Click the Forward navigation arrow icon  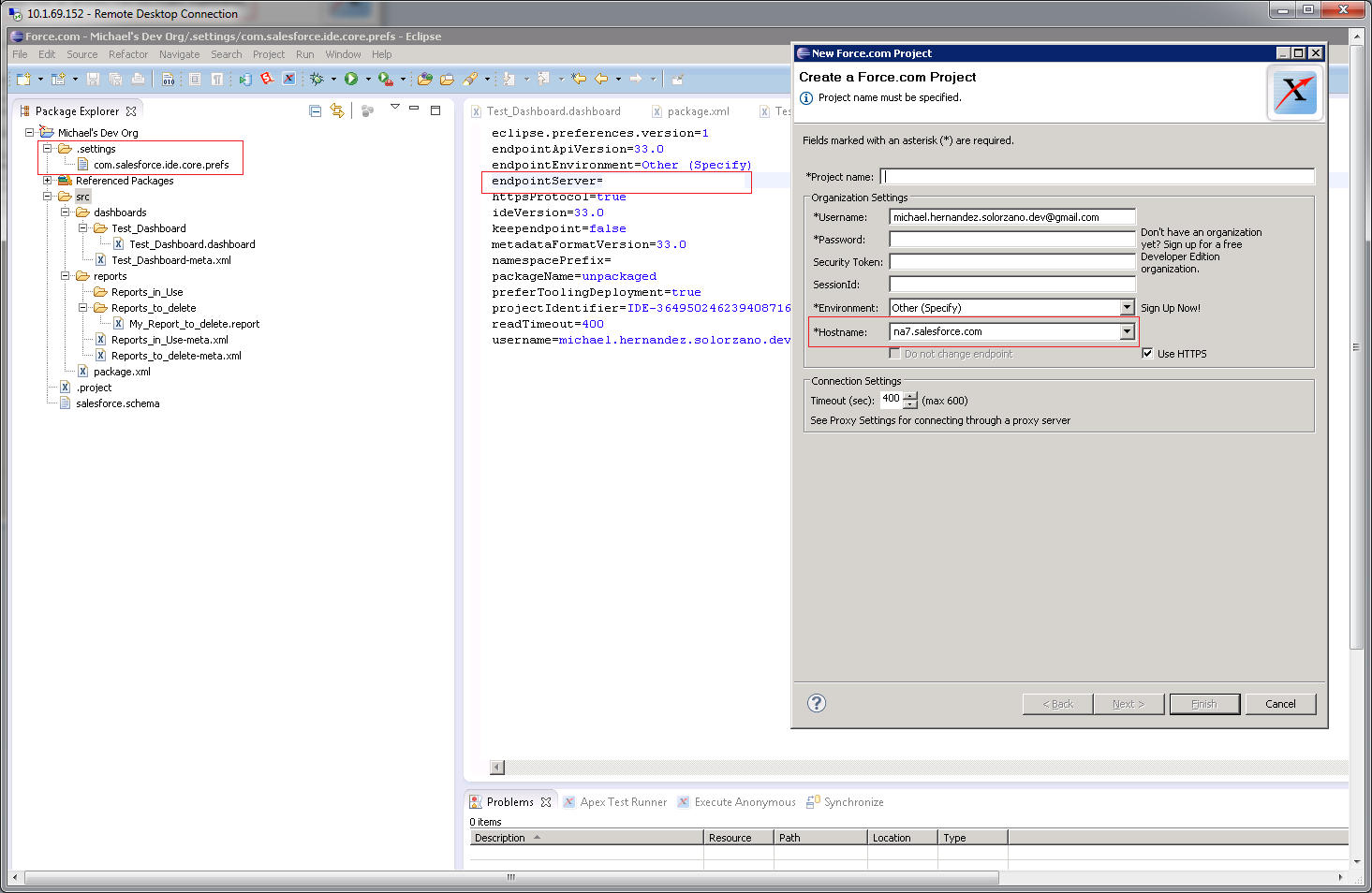636,80
